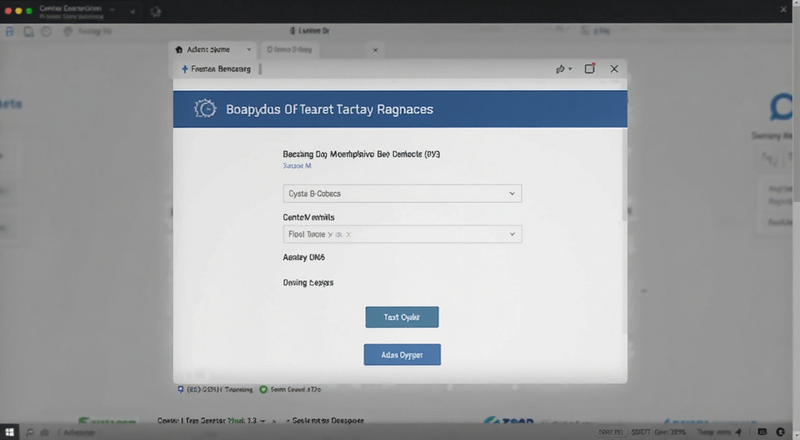Click the pop-out window icon with red dot
The image size is (800, 440).
point(590,68)
